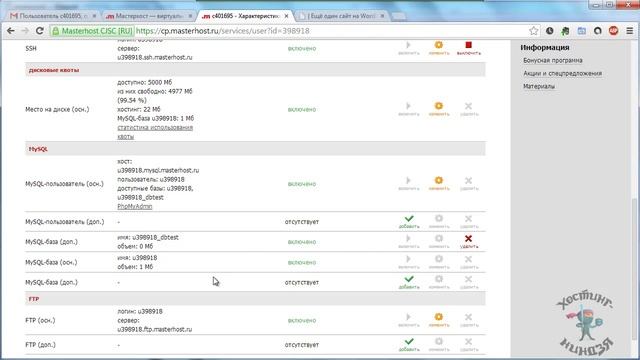Click the clock extension icon in toolbar

(x=549, y=31)
